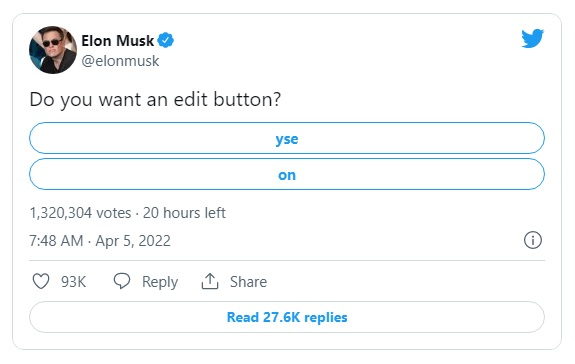The width and height of the screenshot is (575, 364).
Task: Click the share upload arrow icon
Action: click(210, 281)
